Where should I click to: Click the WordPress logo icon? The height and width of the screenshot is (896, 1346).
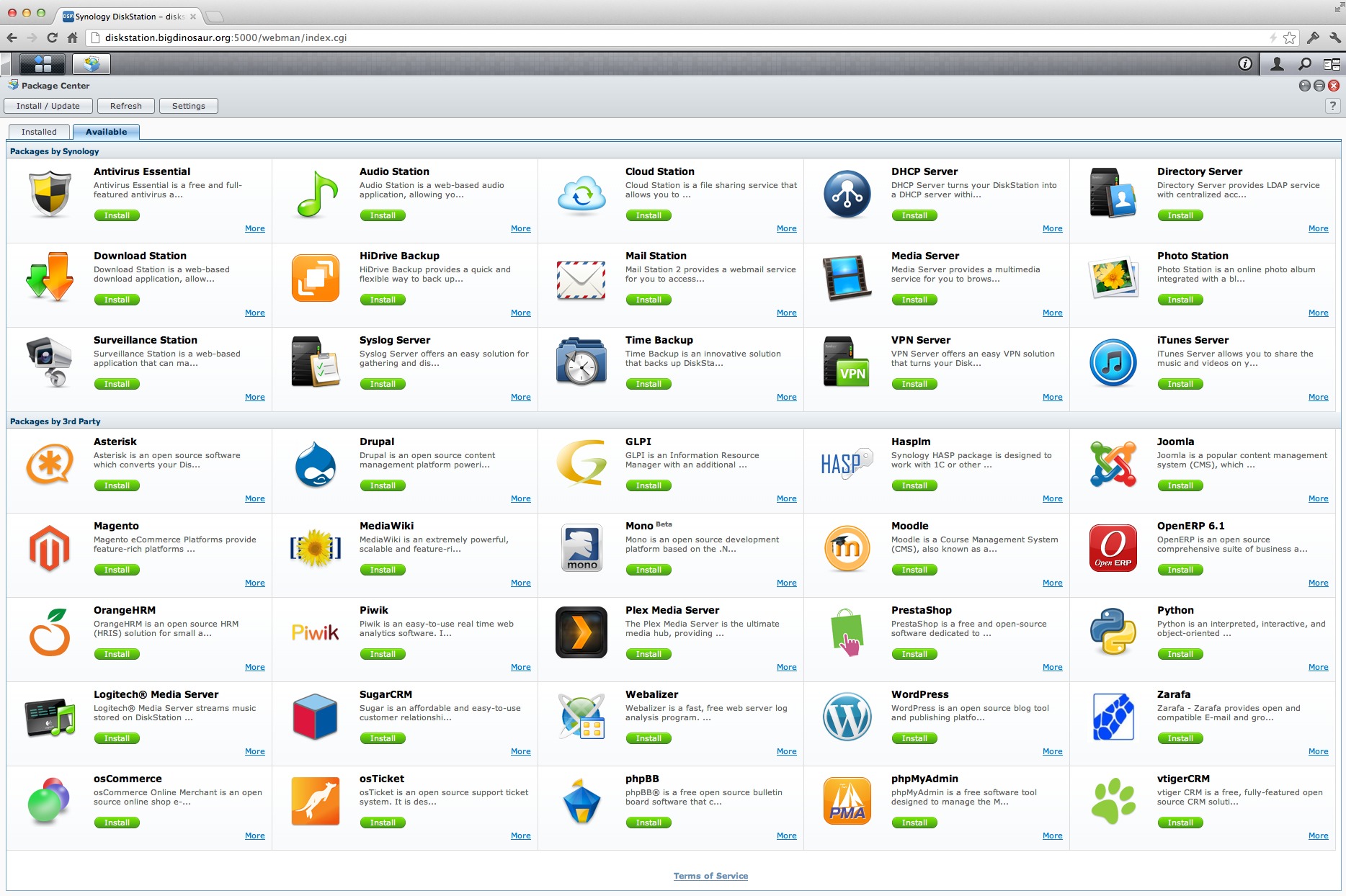tap(847, 717)
